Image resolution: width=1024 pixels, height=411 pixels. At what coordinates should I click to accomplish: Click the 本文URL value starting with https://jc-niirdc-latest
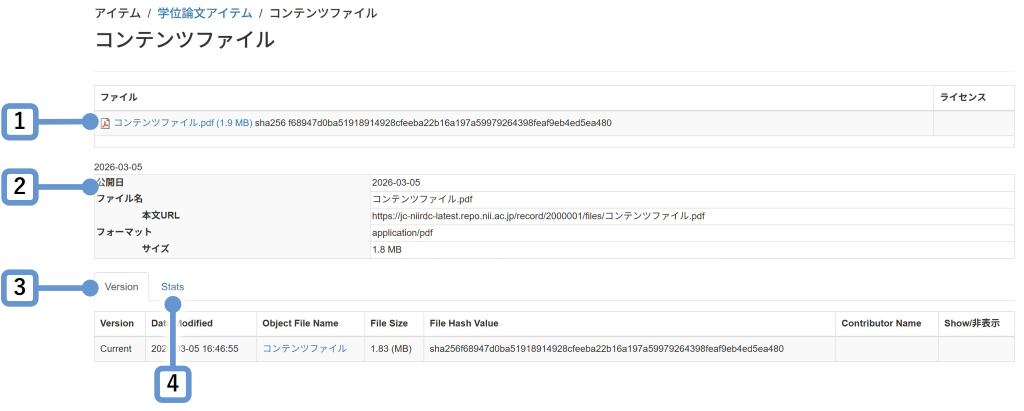538,215
